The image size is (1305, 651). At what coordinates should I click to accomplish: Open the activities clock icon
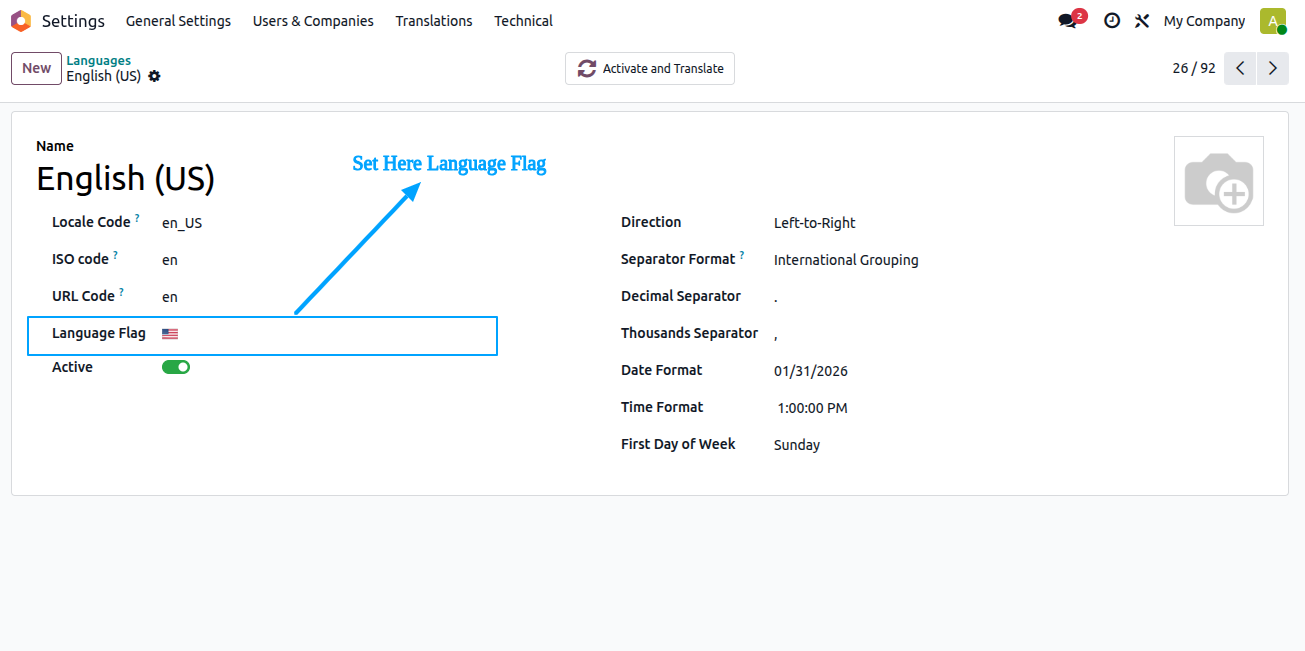point(1112,21)
